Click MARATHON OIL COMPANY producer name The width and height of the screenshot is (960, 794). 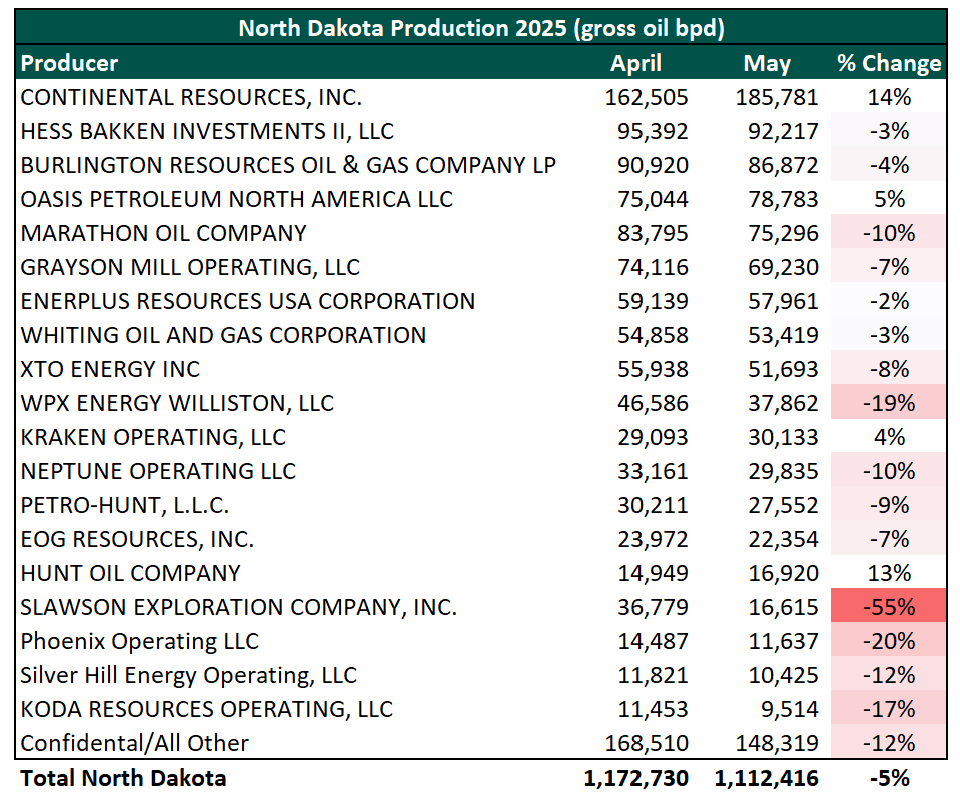pyautogui.click(x=163, y=233)
